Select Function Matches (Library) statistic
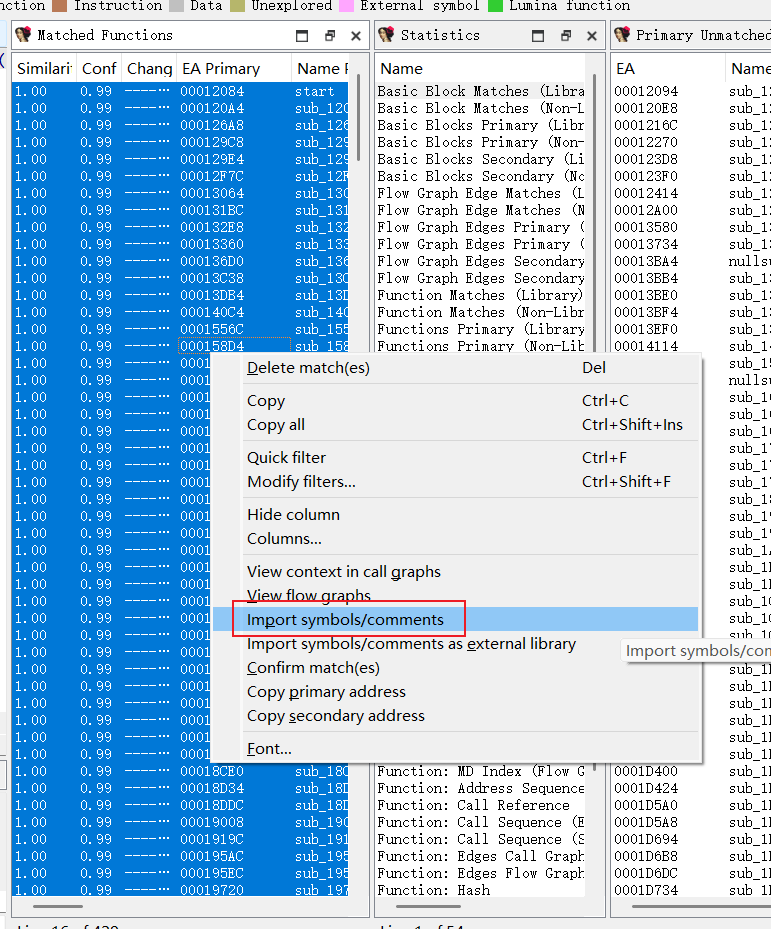 click(x=480, y=296)
